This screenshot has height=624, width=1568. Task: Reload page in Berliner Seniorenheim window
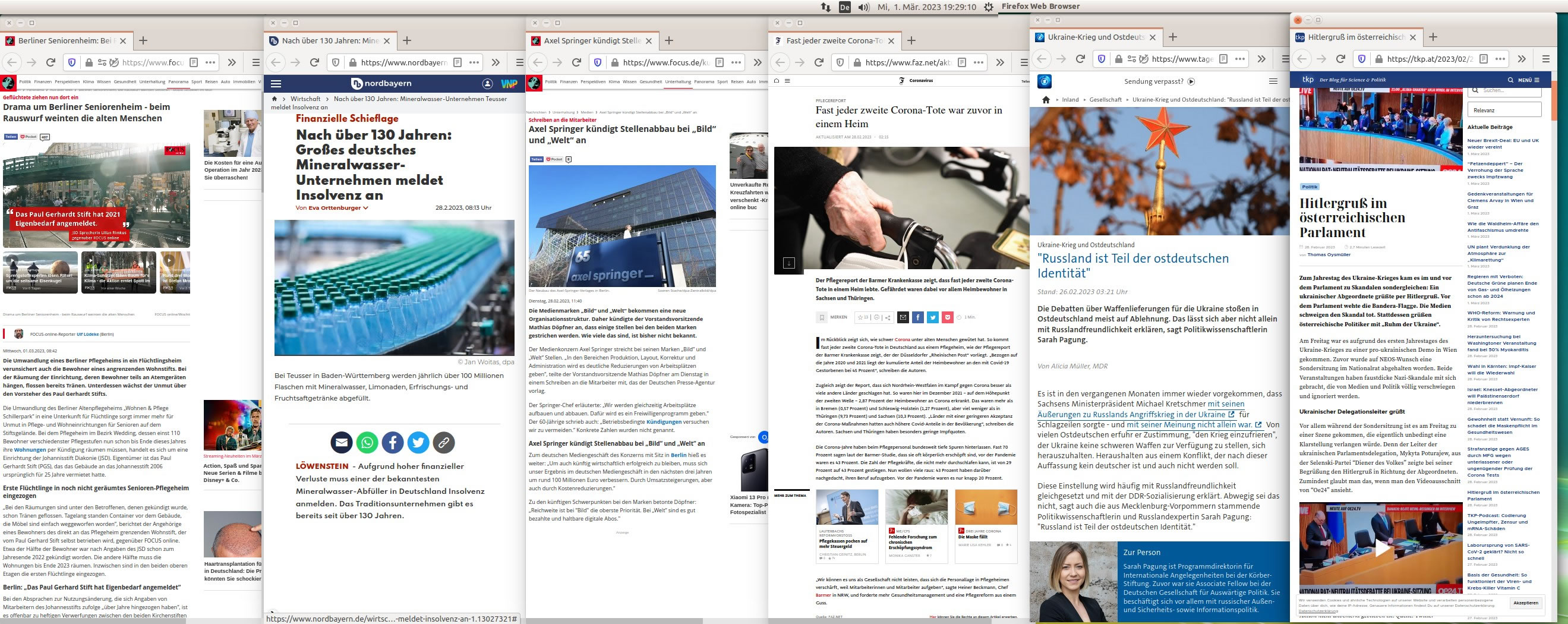coord(51,62)
